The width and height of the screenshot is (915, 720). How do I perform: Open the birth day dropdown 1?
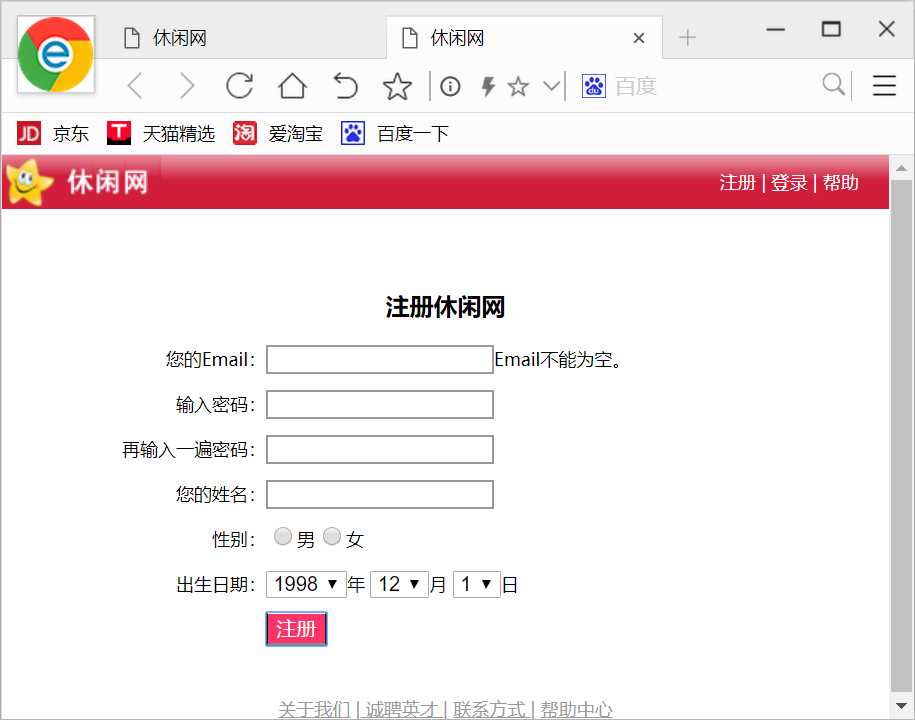click(x=477, y=584)
